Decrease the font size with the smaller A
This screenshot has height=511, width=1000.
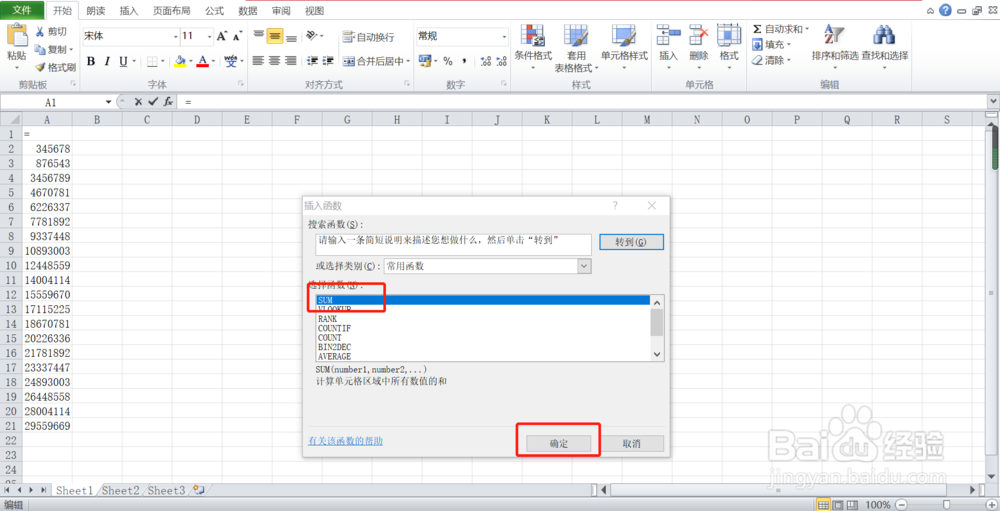tap(237, 36)
